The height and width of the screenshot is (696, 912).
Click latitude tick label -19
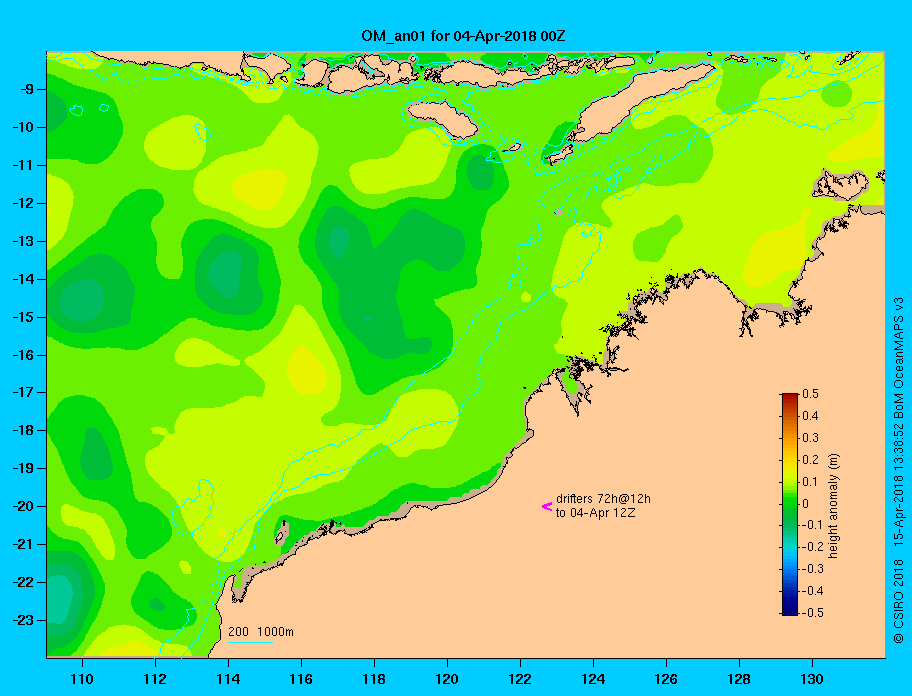(x=22, y=468)
